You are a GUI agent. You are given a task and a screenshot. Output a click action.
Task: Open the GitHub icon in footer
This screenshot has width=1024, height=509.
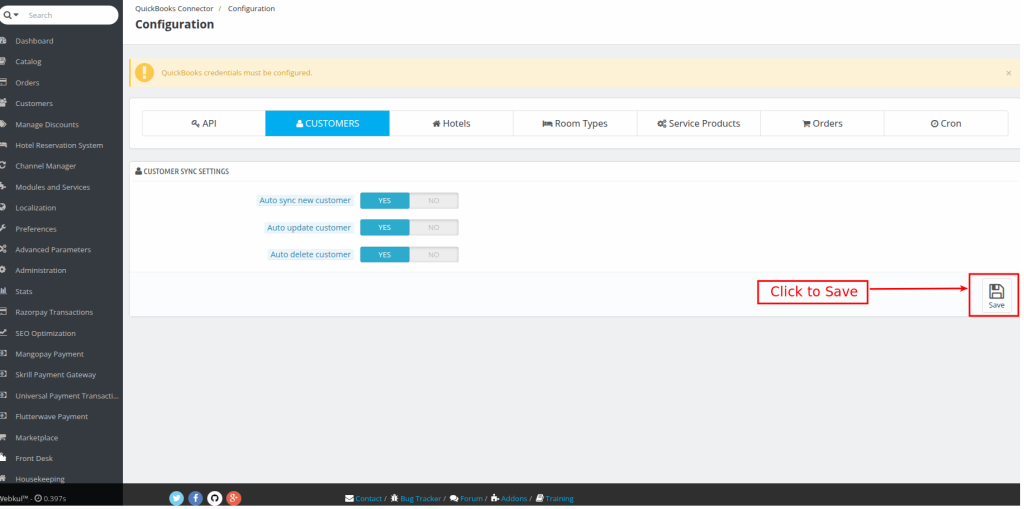click(x=214, y=498)
